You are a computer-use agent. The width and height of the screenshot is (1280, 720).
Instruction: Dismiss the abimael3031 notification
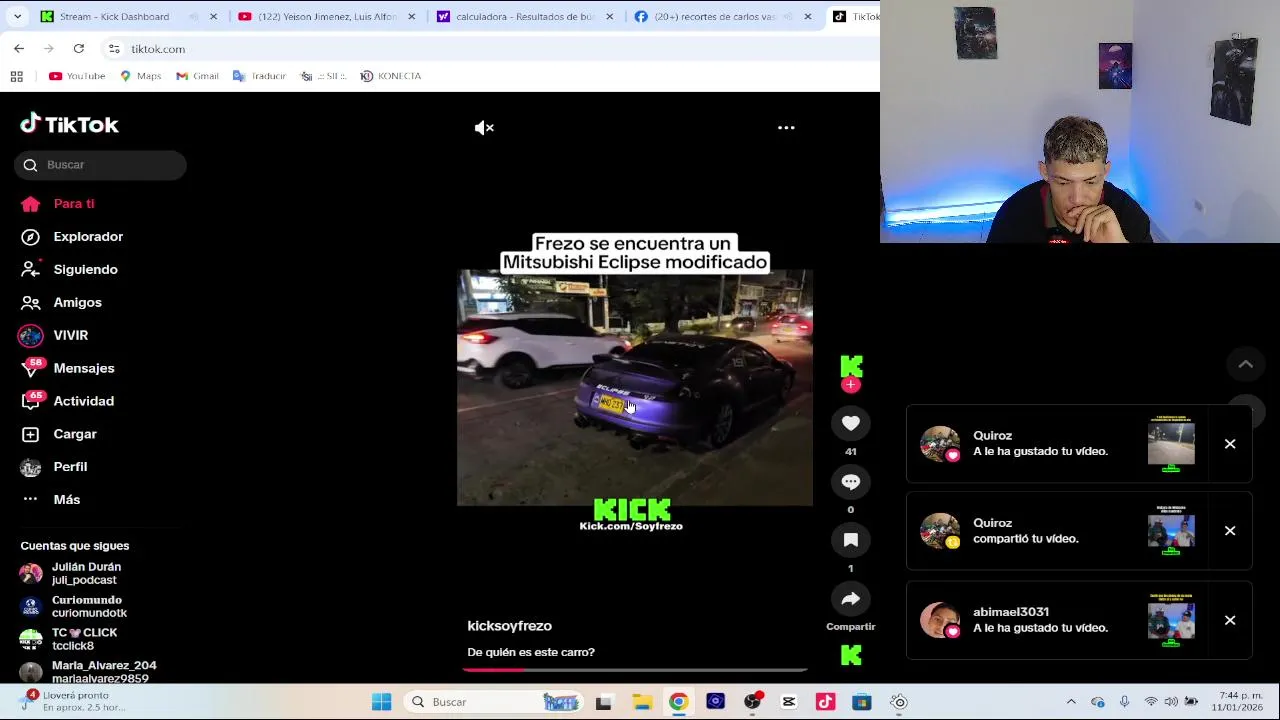point(1230,620)
